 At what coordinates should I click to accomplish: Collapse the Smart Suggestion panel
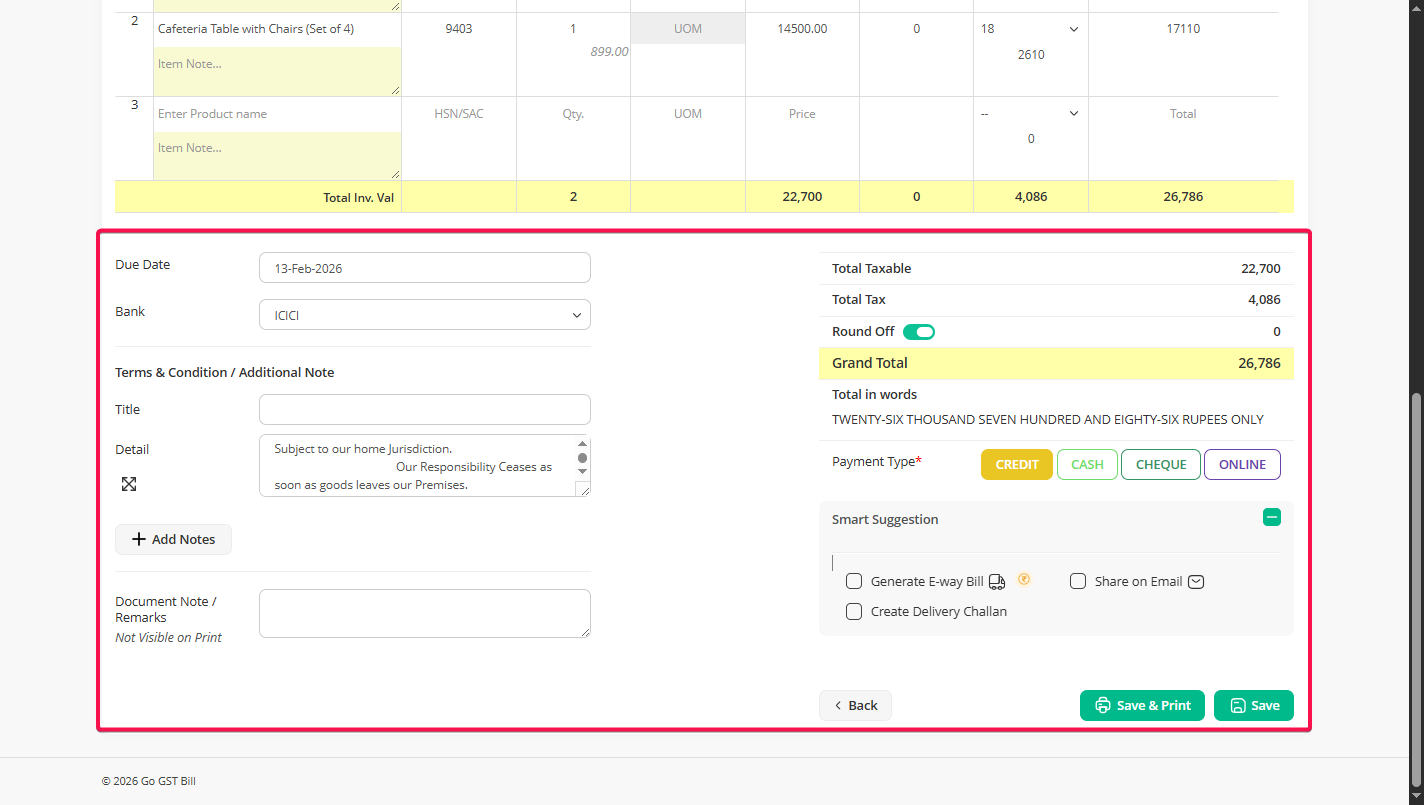pos(1271,518)
